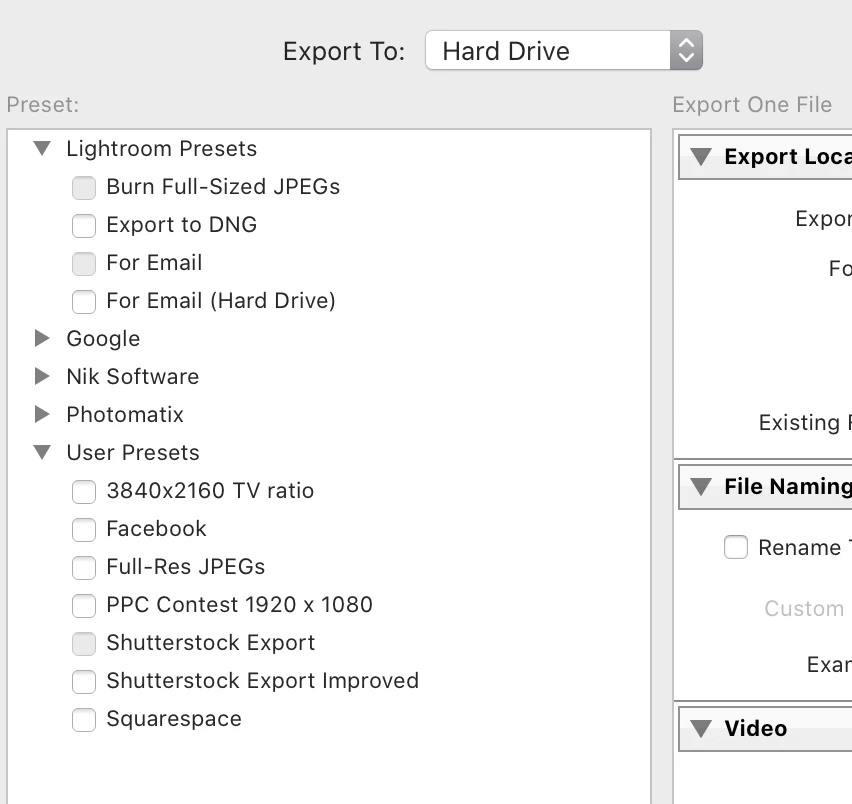Click the Photomatix group label
This screenshot has height=804, width=852.
click(x=125, y=414)
